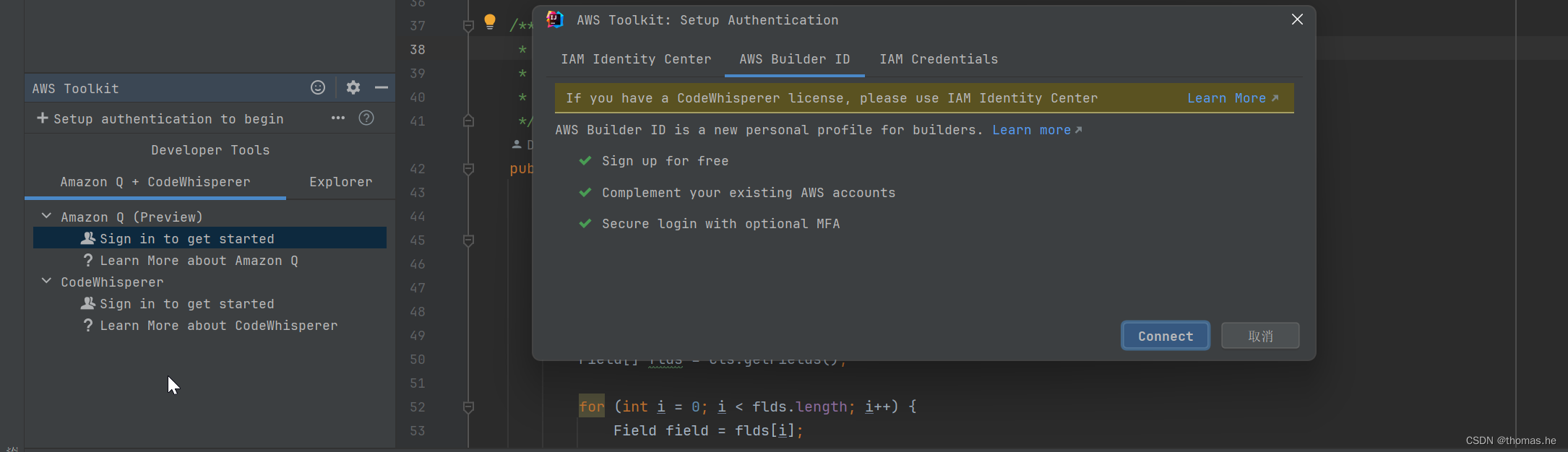1568x452 pixels.
Task: Hide the AWS Toolkit panel with minus icon
Action: click(382, 87)
